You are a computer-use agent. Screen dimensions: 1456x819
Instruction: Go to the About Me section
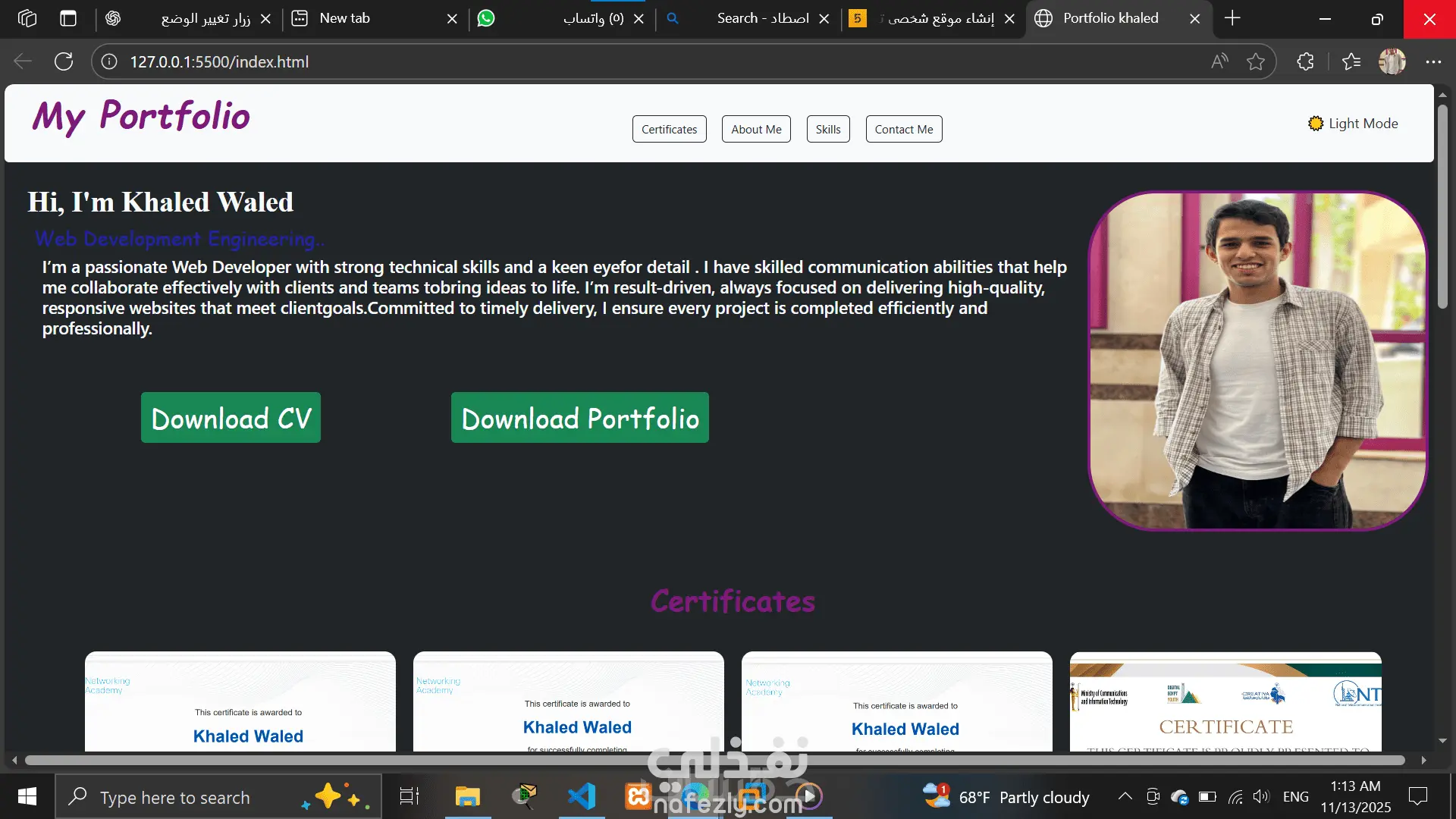tap(756, 129)
